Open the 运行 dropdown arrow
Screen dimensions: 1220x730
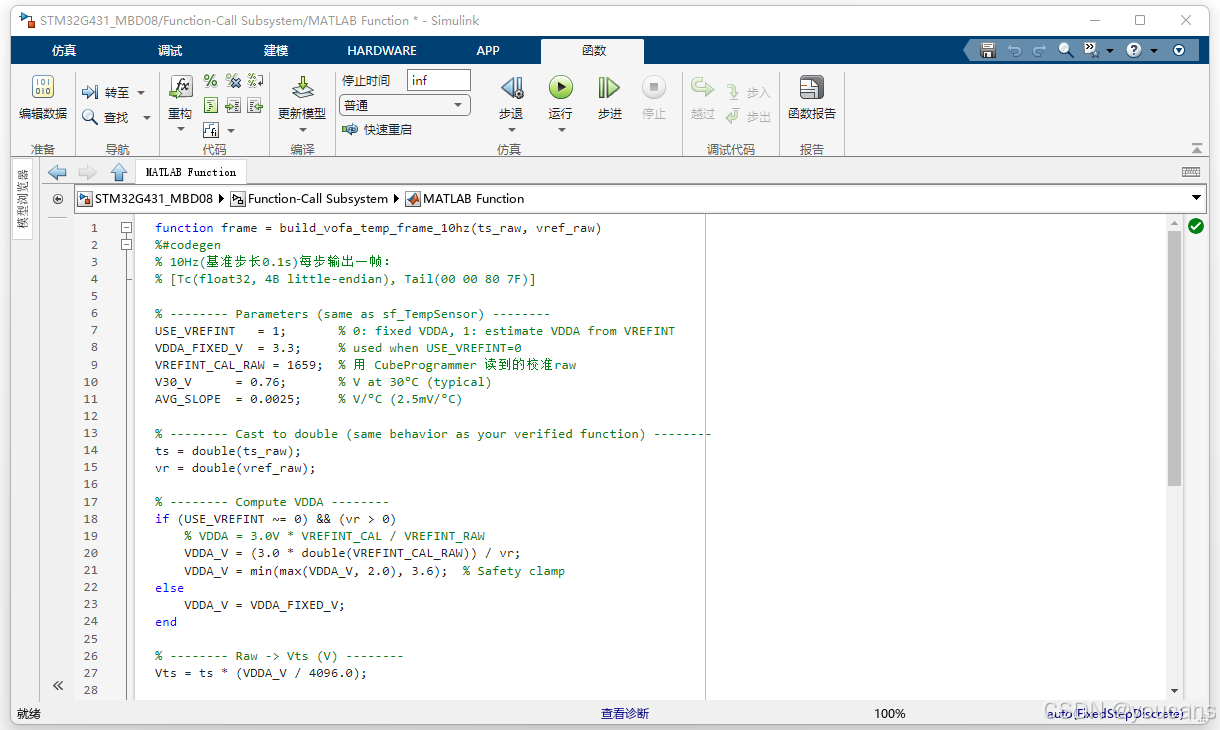point(561,130)
